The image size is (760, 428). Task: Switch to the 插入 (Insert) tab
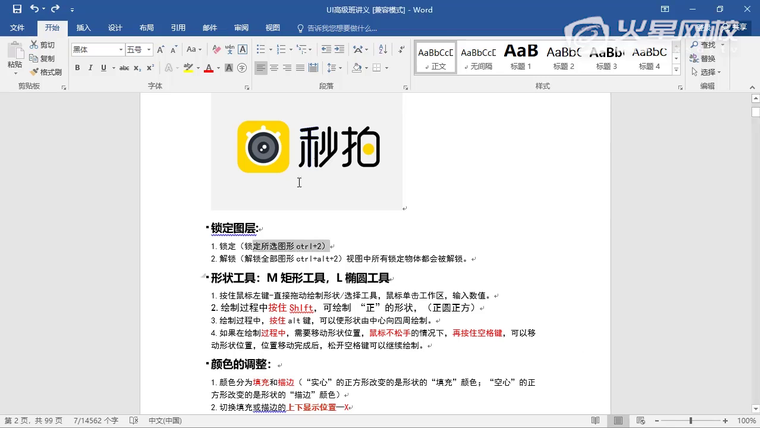tap(83, 28)
